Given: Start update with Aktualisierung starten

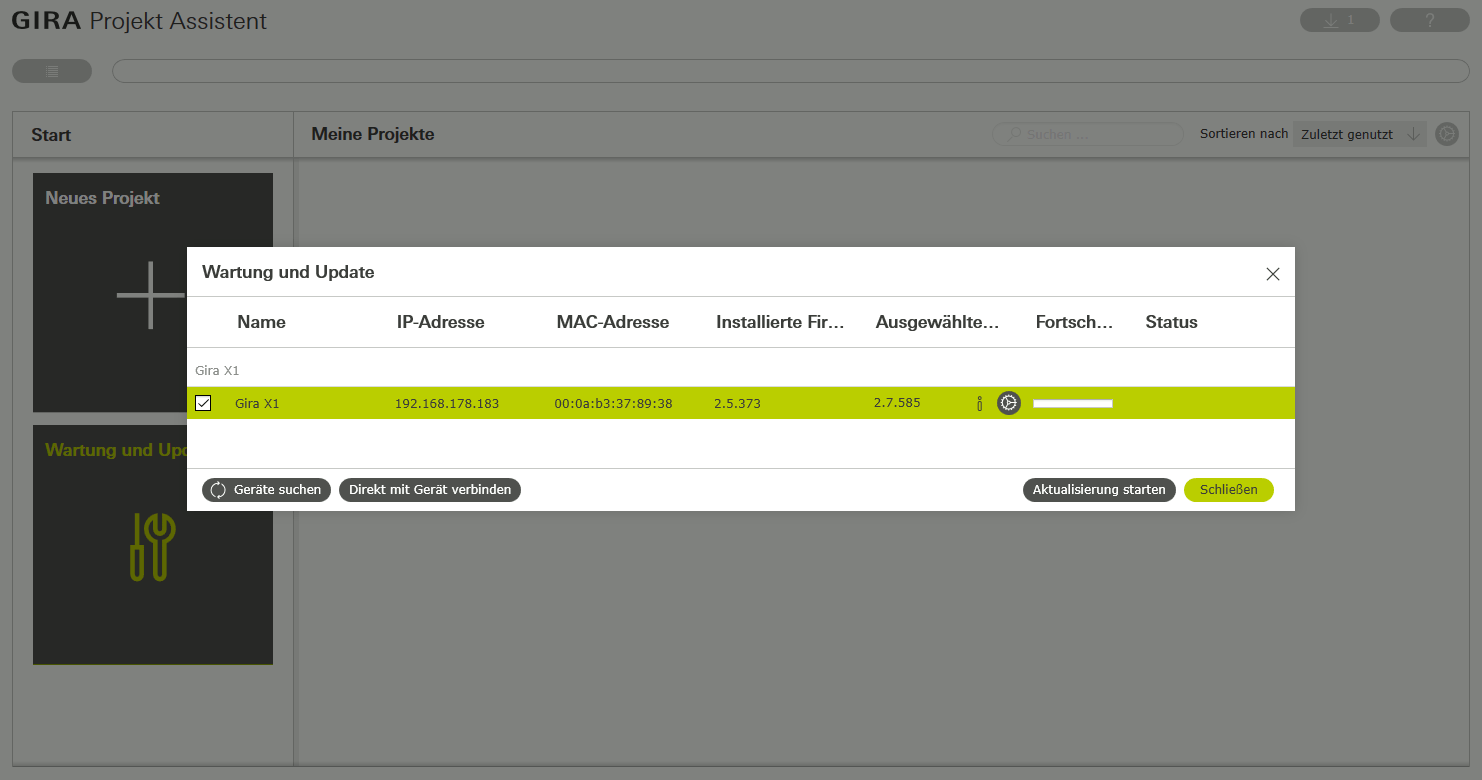Looking at the screenshot, I should click(1099, 490).
